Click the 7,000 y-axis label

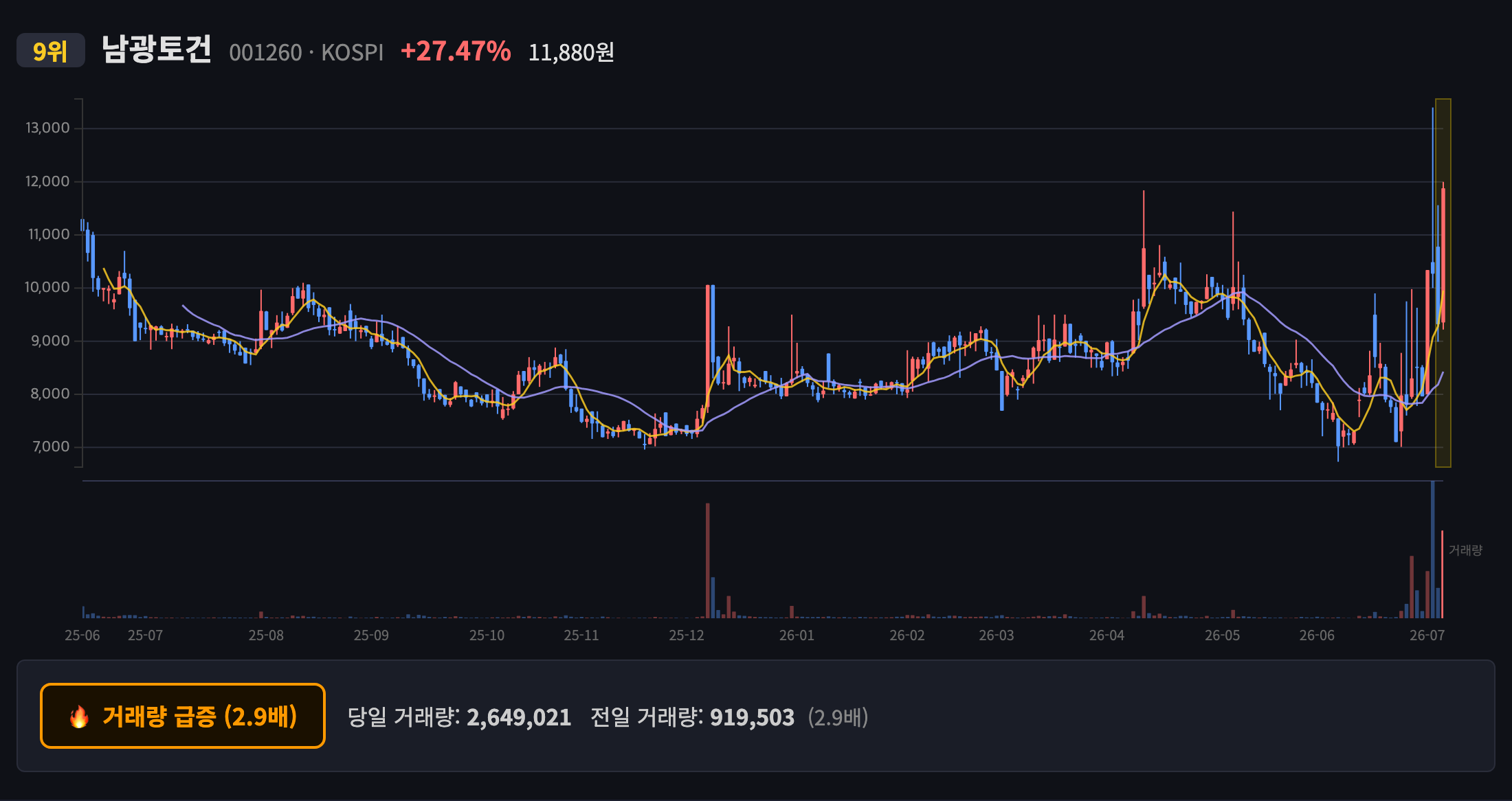51,447
